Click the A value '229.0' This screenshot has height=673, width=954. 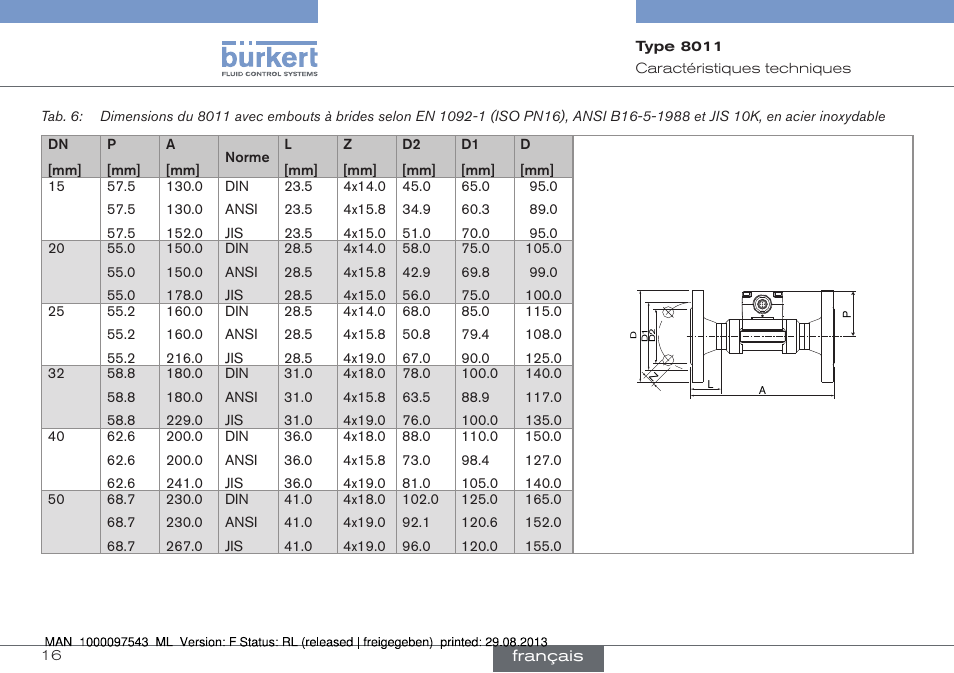[184, 420]
